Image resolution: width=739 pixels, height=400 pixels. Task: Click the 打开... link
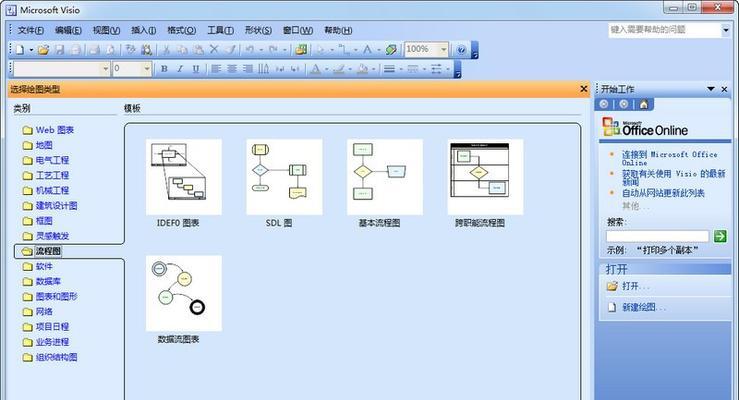click(x=635, y=286)
